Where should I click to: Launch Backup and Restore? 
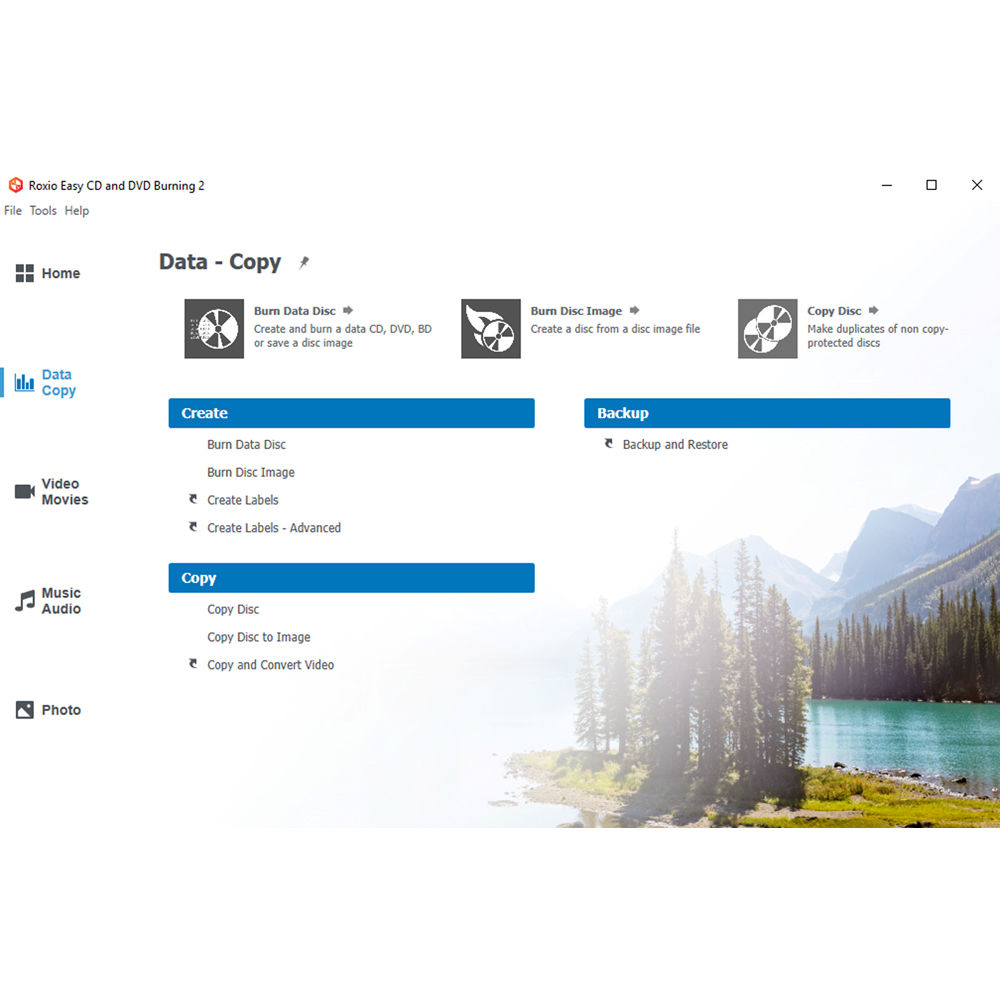tap(675, 445)
